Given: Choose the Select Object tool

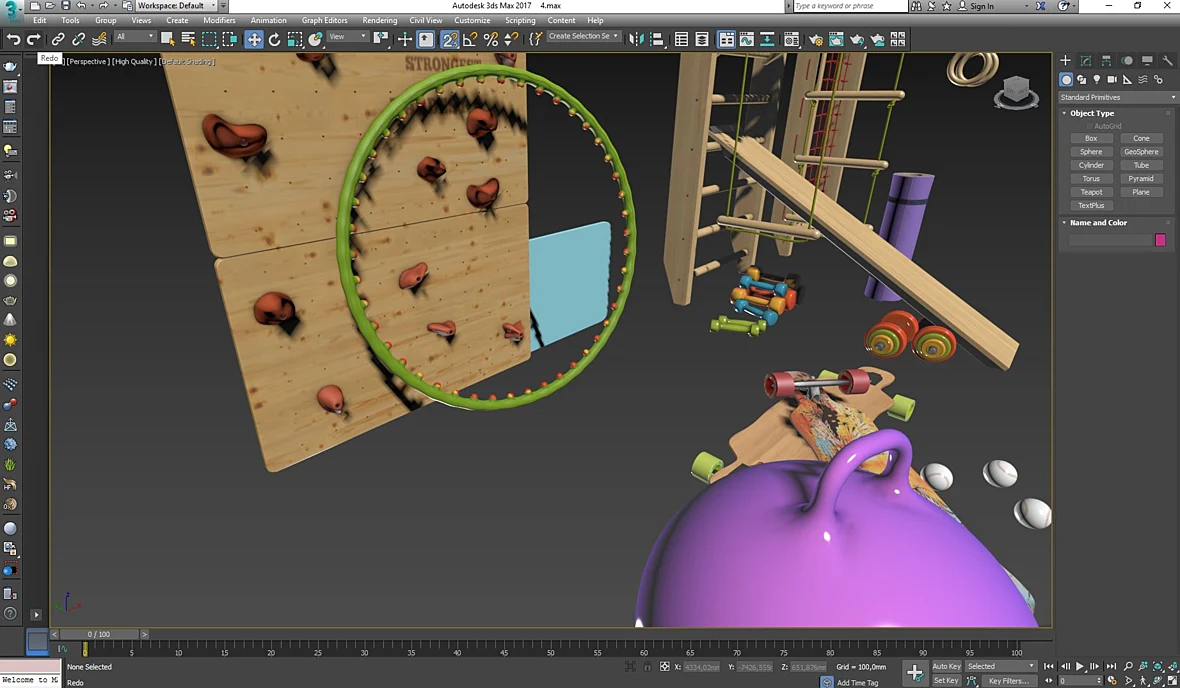Looking at the screenshot, I should coord(167,39).
